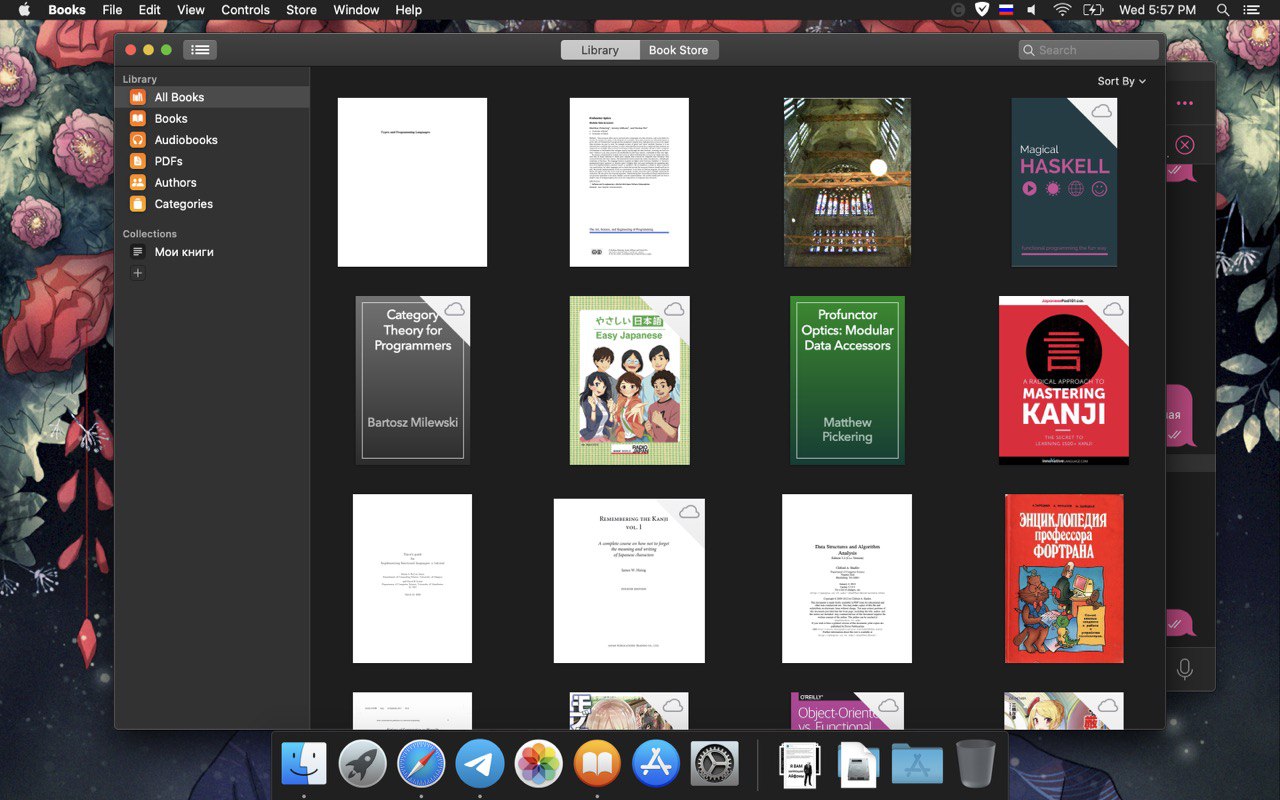Open the Trash in the Dock
The image size is (1280, 800).
coord(976,764)
